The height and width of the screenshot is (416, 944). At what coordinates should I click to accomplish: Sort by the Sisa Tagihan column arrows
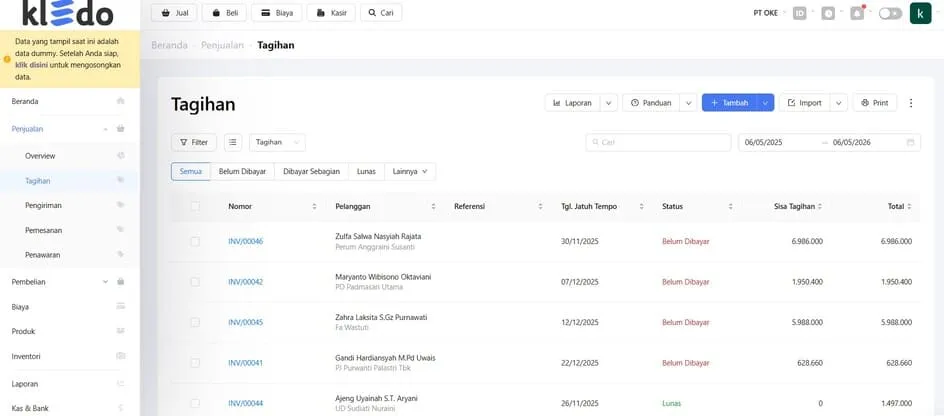pyautogui.click(x=820, y=206)
